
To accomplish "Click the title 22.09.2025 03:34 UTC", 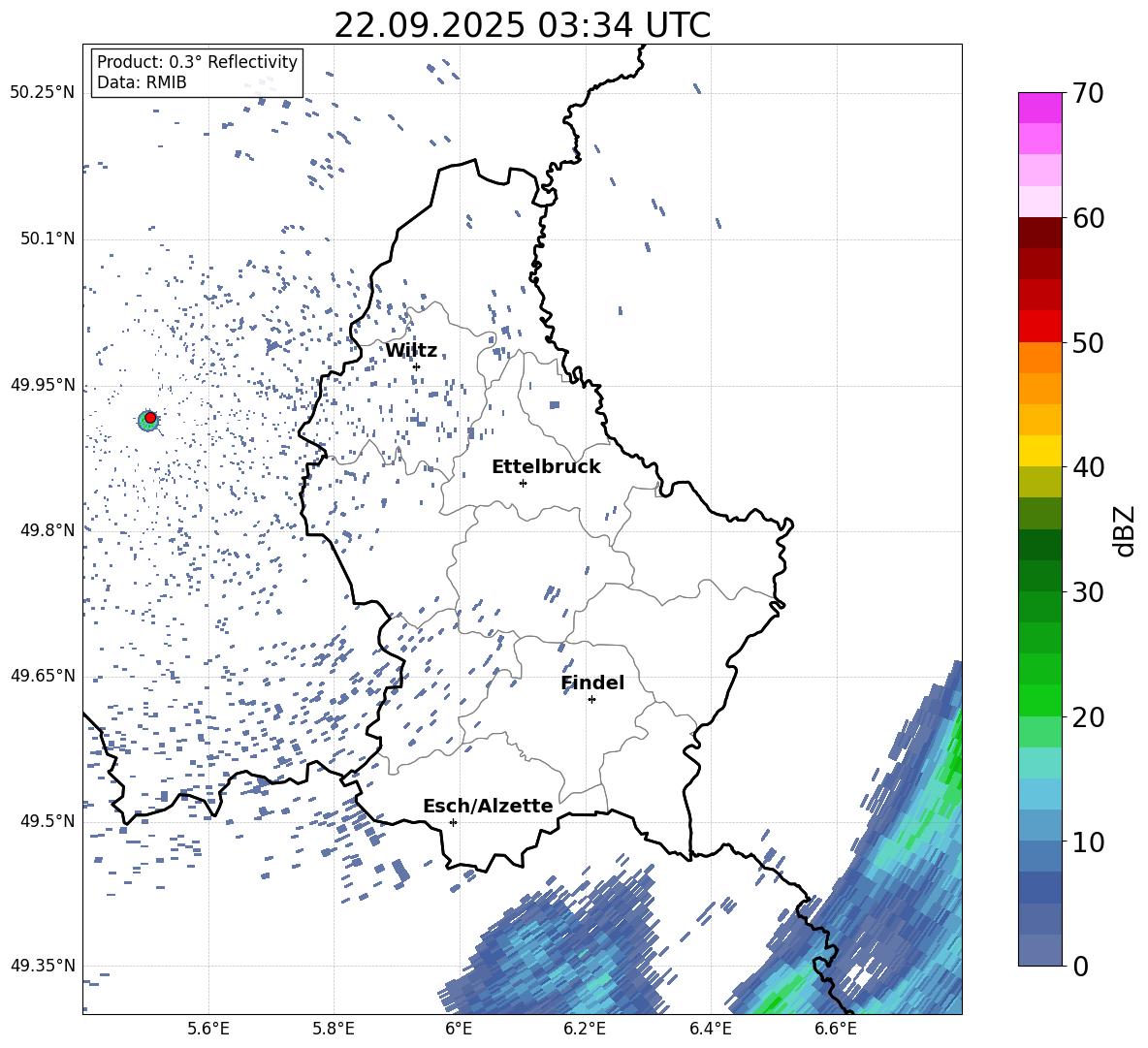I will (522, 25).
